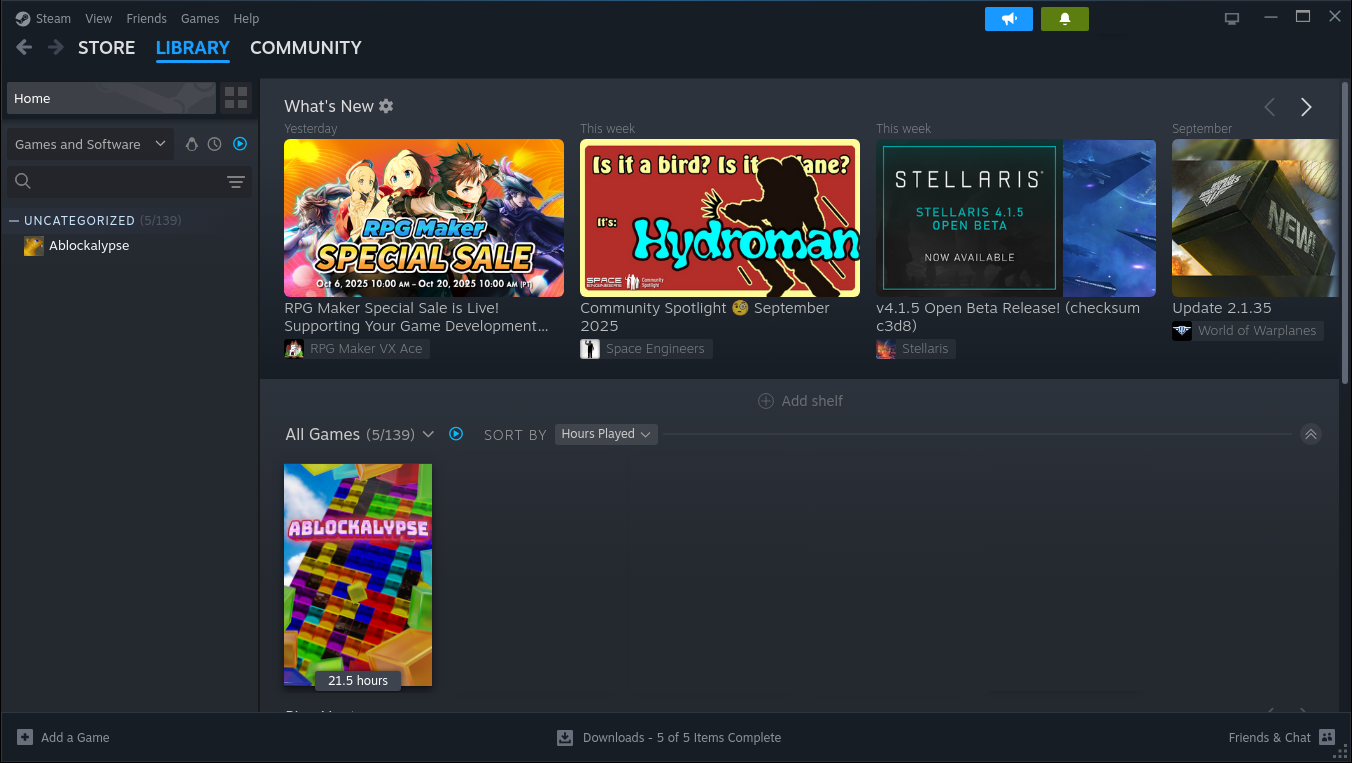
Task: Open the Help menu
Action: pyautogui.click(x=246, y=18)
